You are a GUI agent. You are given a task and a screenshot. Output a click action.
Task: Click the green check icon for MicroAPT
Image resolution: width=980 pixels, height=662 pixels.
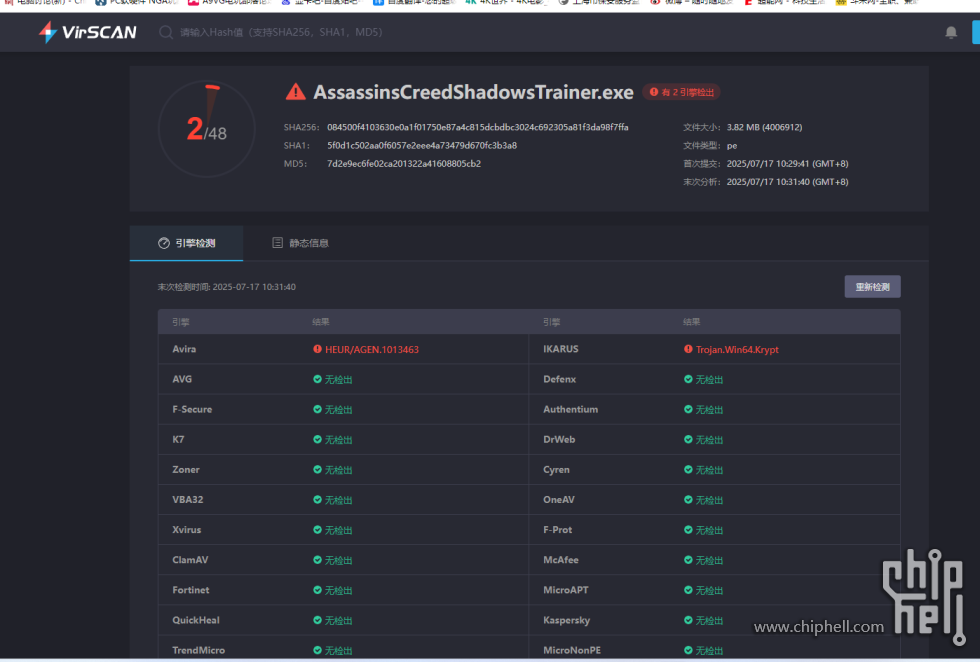click(688, 590)
